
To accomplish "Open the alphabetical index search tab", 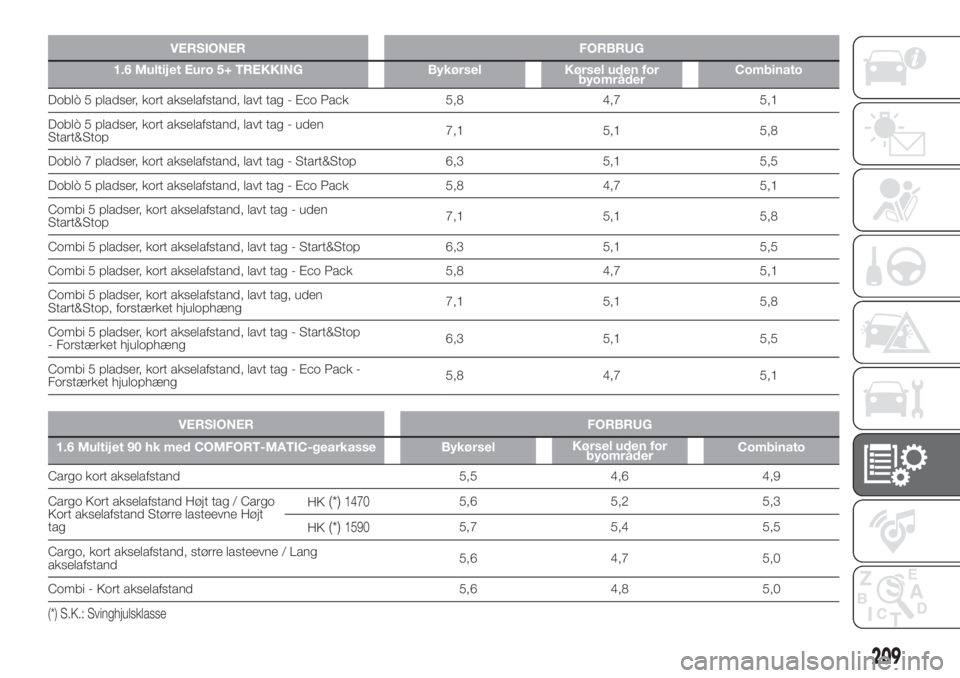I will [x=906, y=597].
